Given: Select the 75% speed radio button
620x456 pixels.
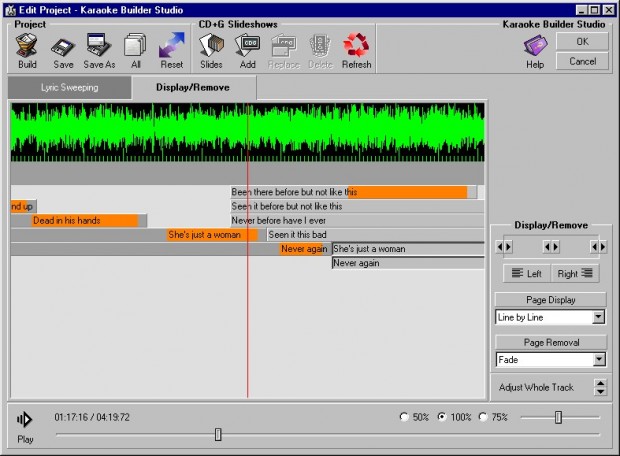Looking at the screenshot, I should [483, 417].
